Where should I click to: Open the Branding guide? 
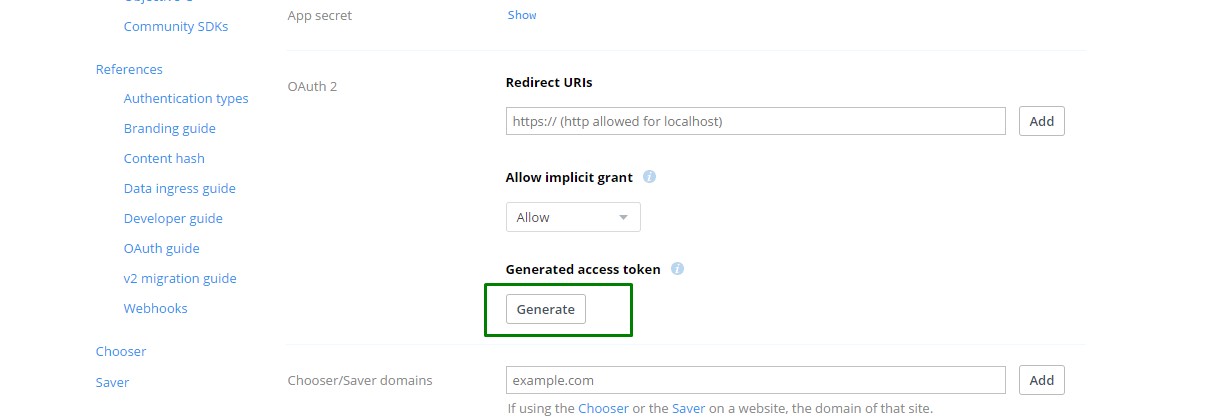click(x=169, y=128)
